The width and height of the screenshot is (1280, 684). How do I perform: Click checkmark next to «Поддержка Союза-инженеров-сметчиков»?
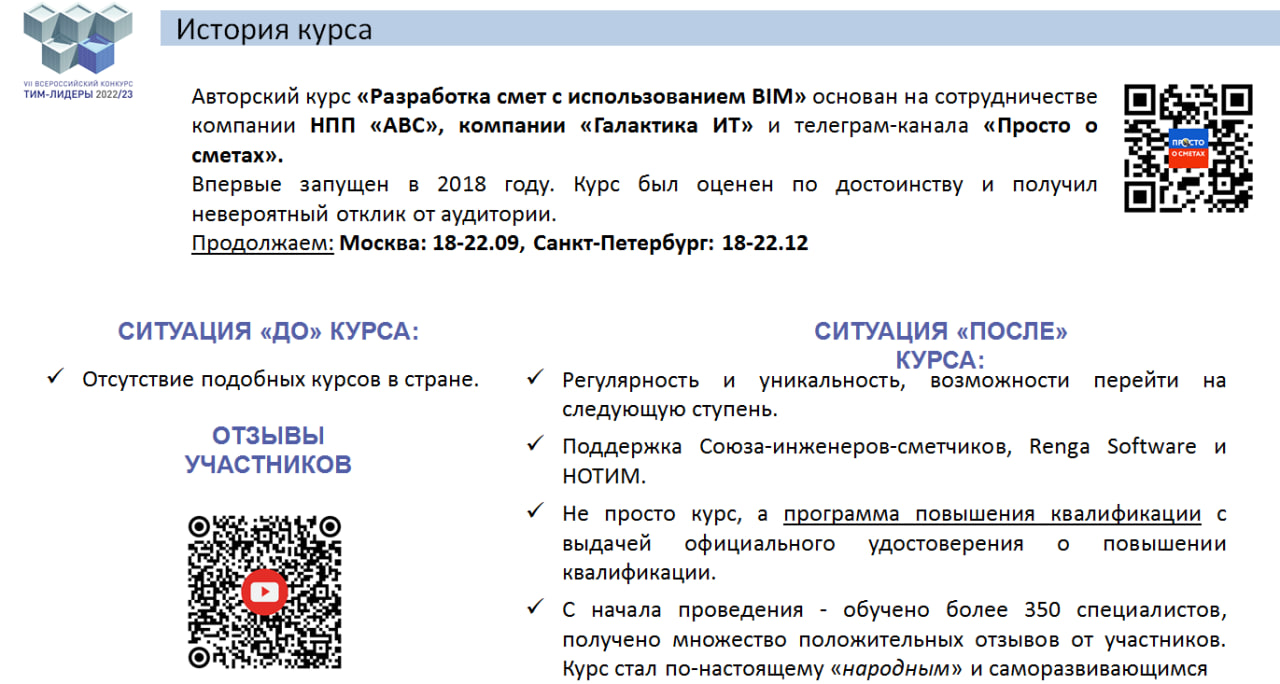(536, 444)
